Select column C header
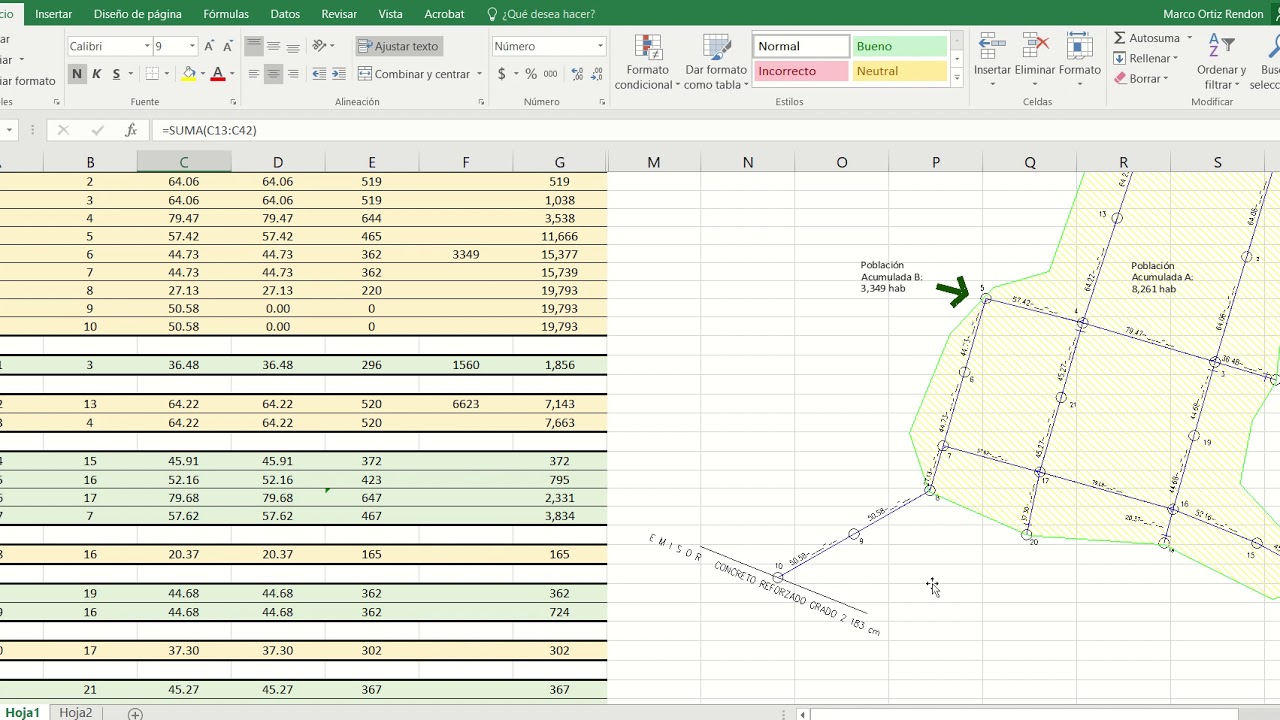The width and height of the screenshot is (1280, 720). click(184, 162)
